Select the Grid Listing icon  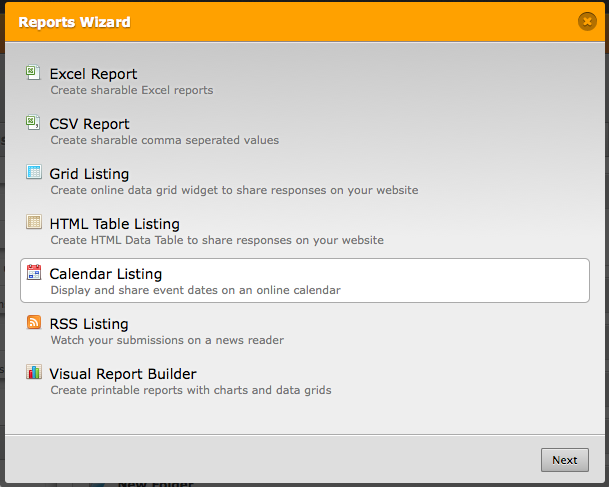point(33,172)
